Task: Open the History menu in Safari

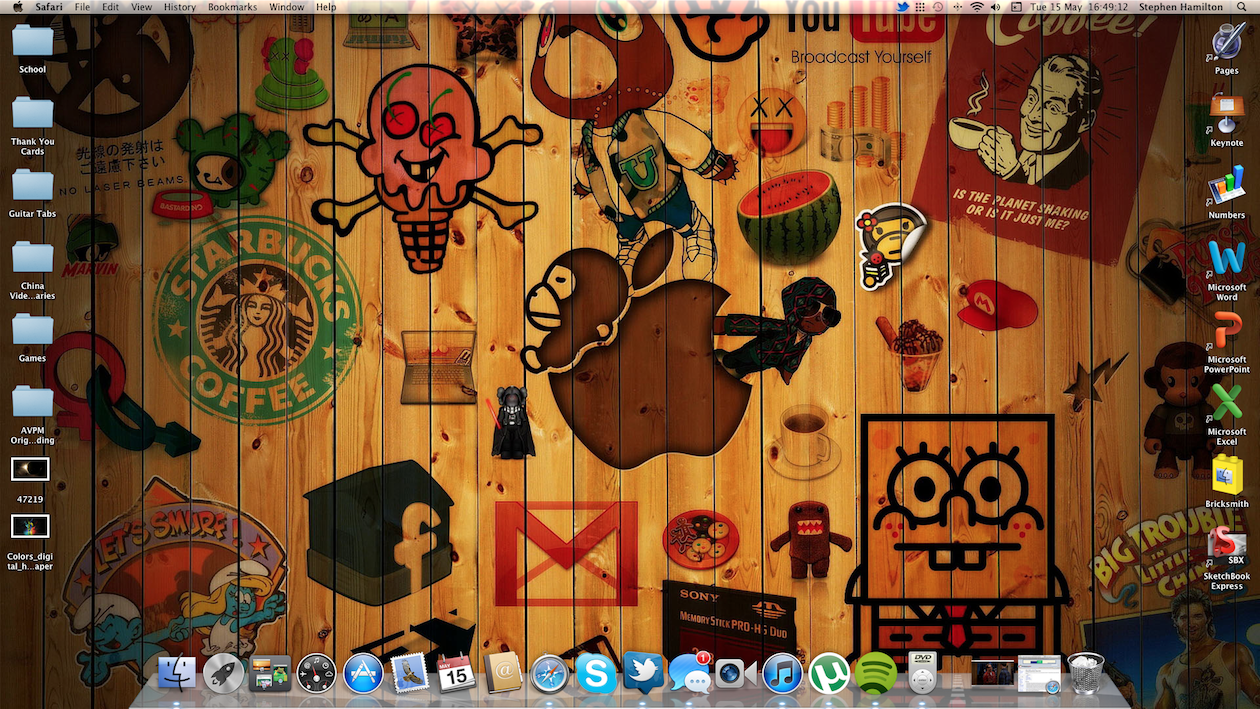Action: [x=180, y=7]
